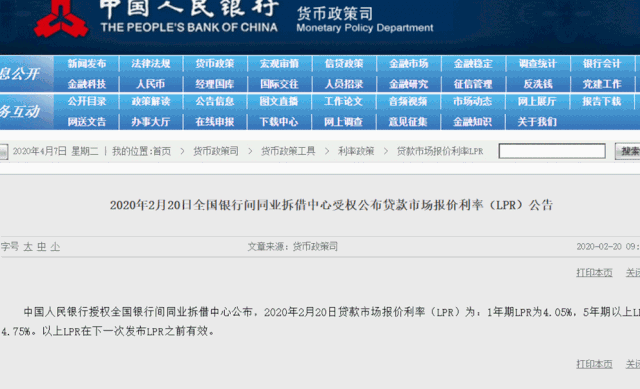Set font size to 小
The width and height of the screenshot is (640, 389).
click(55, 247)
